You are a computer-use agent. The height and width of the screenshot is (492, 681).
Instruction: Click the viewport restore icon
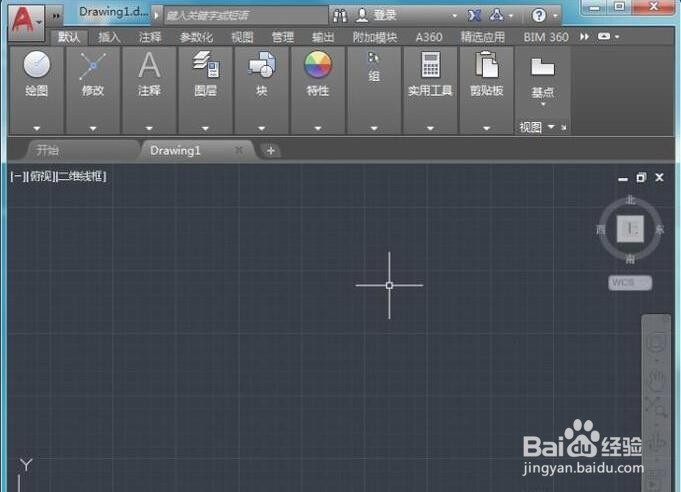641,178
